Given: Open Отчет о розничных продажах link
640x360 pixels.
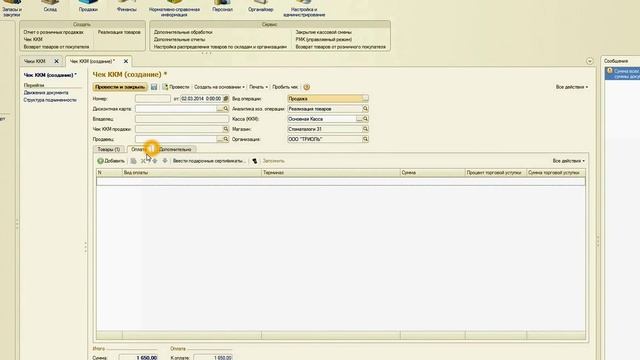Looking at the screenshot, I should (x=53, y=32).
